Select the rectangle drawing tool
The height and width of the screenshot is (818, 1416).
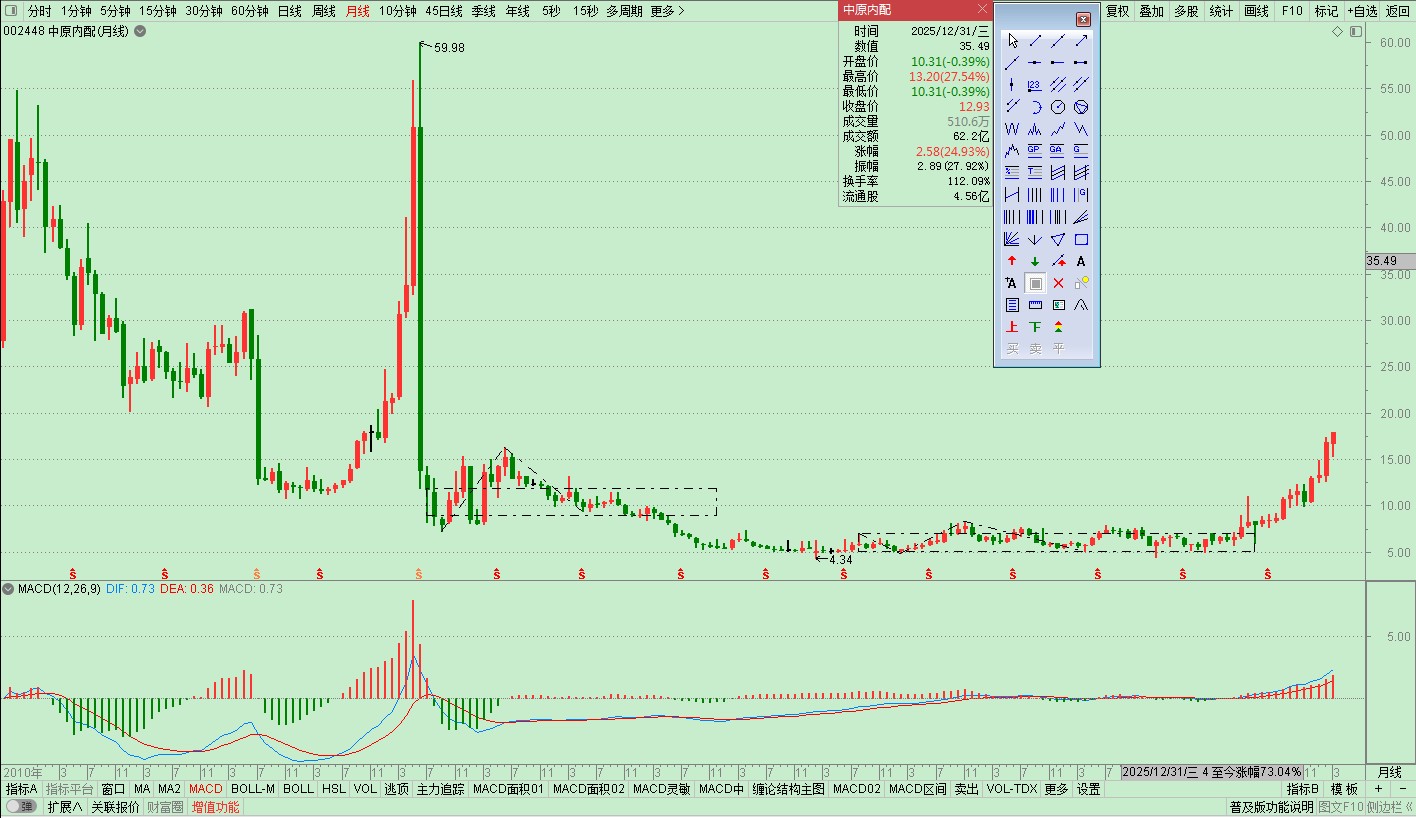point(1081,239)
